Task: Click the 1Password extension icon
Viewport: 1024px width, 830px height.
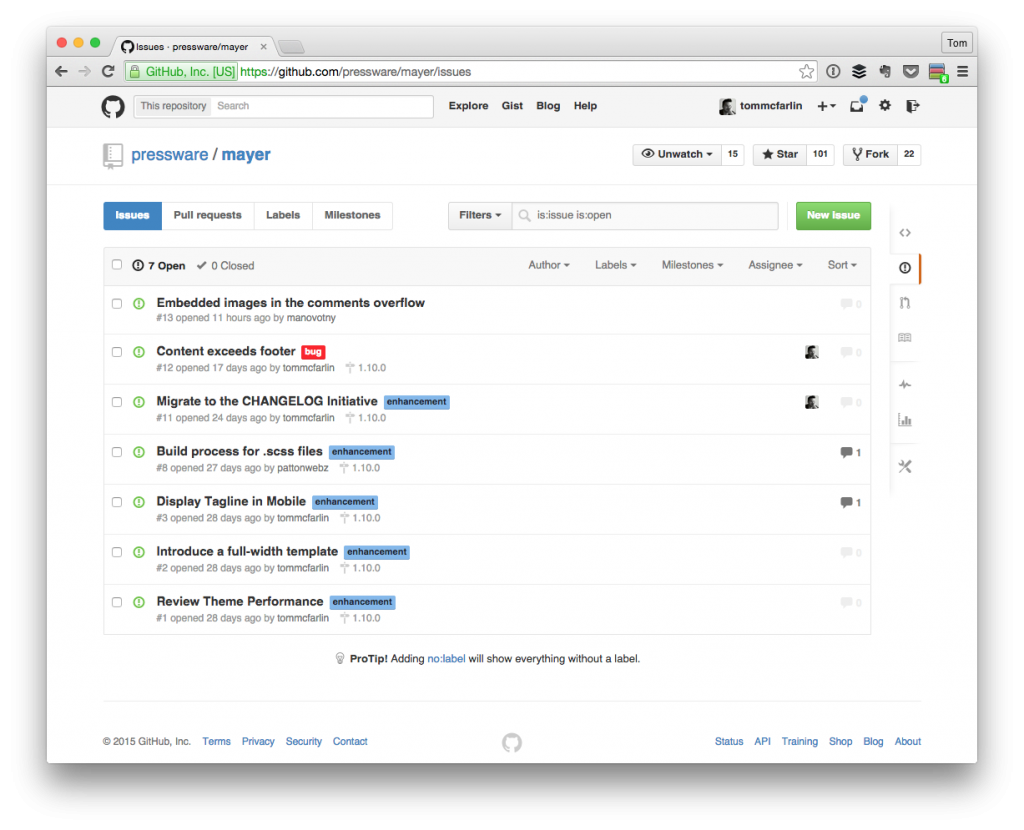Action: pos(833,72)
